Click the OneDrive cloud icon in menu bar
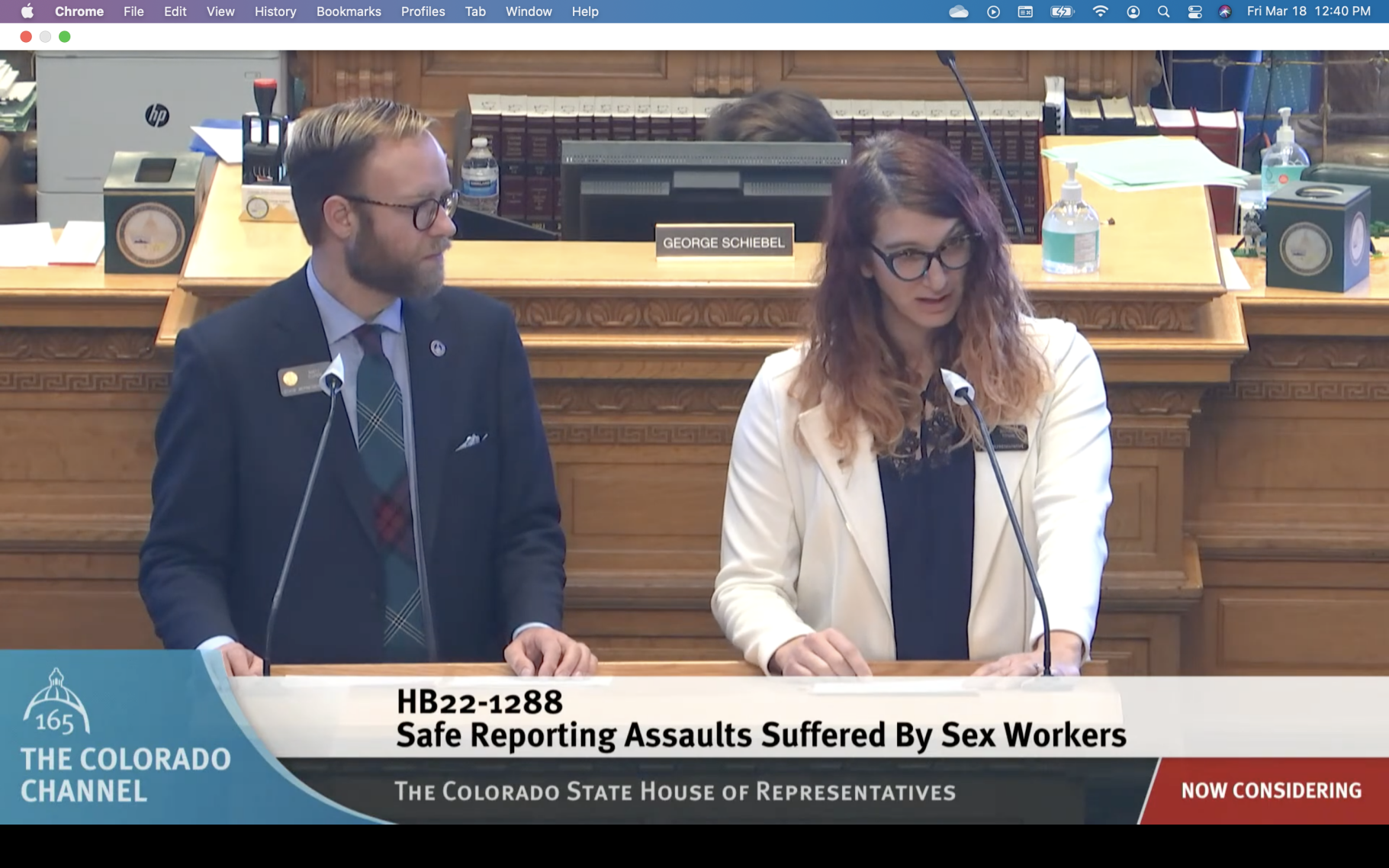This screenshot has height=868, width=1389. click(958, 11)
